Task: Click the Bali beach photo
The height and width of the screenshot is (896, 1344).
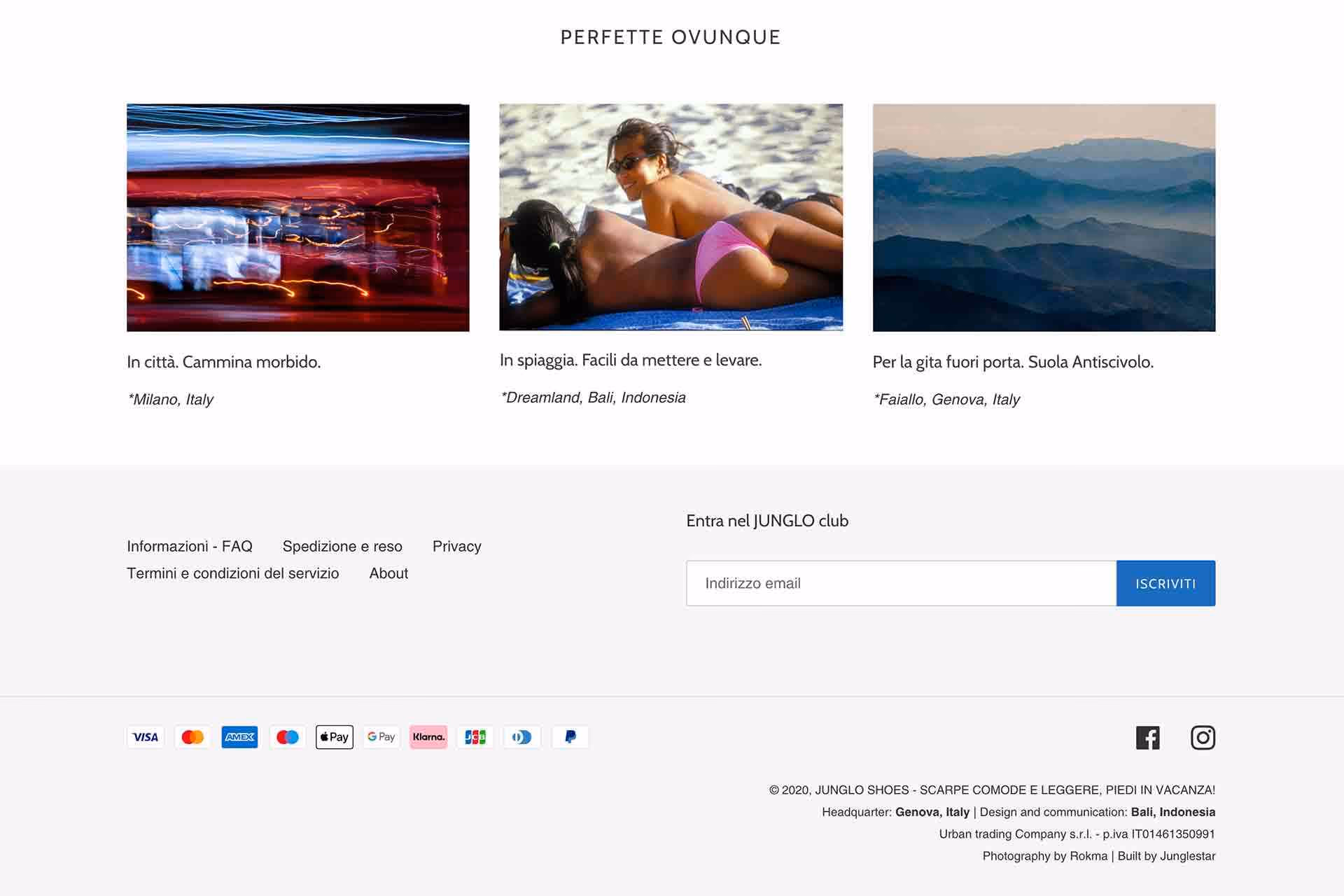Action: pos(671,217)
